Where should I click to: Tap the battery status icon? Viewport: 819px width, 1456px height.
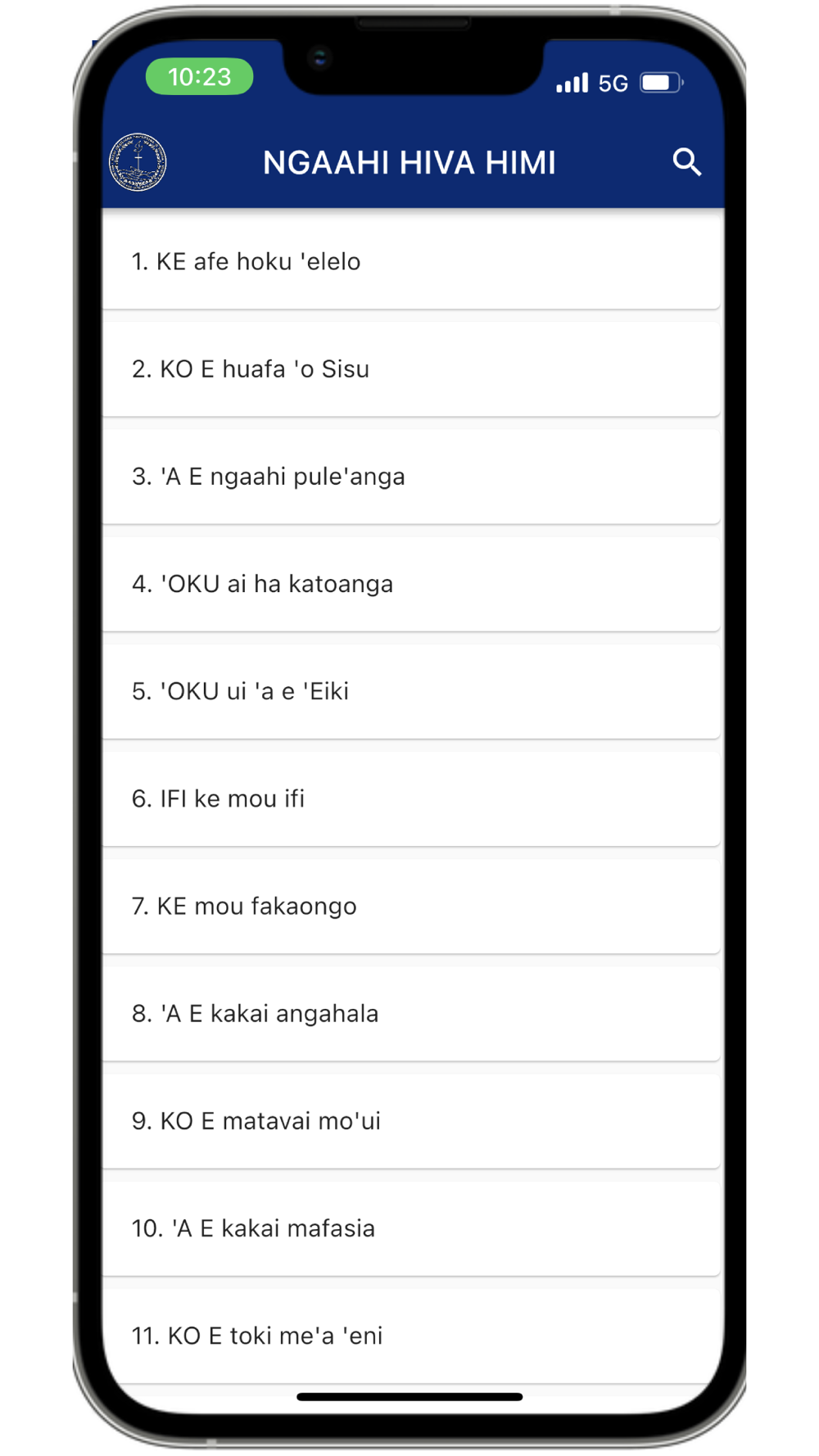pyautogui.click(x=662, y=83)
